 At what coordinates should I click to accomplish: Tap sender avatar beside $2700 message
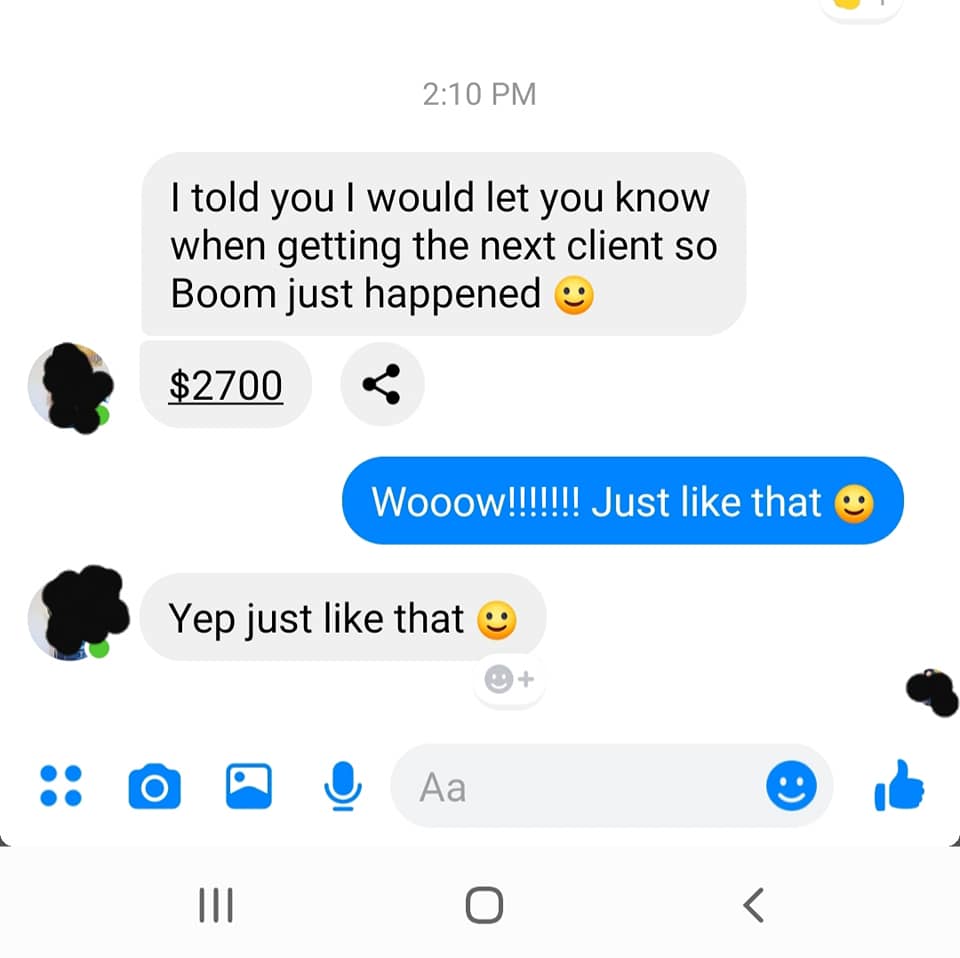click(x=69, y=386)
